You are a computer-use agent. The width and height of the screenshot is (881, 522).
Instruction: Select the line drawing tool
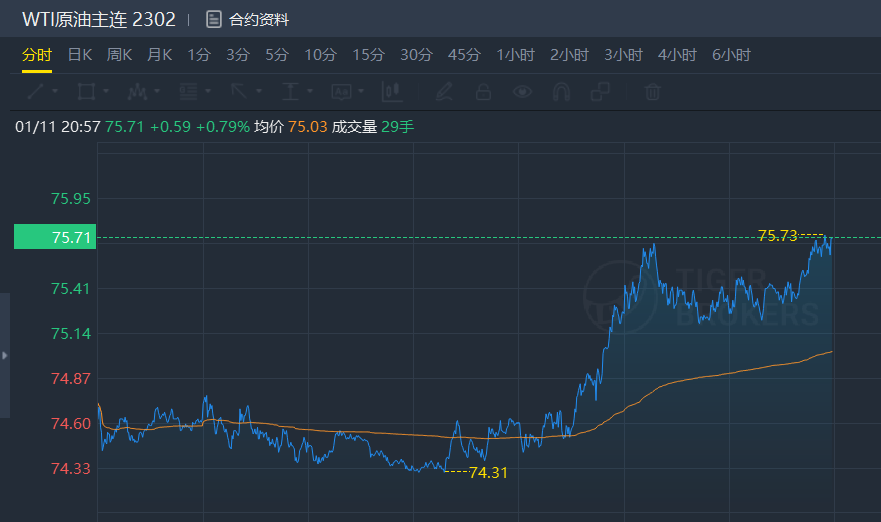35,91
